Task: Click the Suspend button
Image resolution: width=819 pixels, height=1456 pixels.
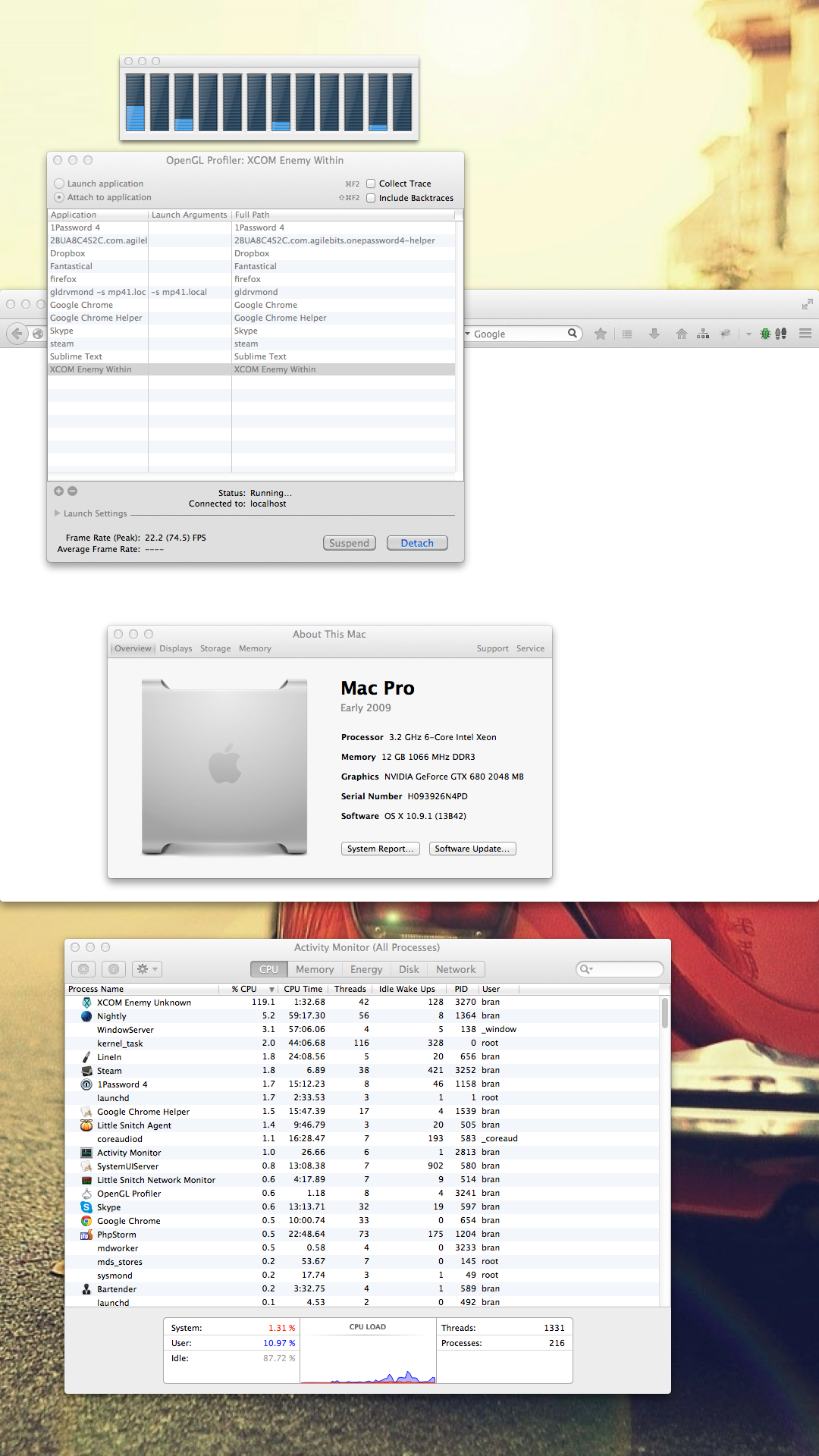Action: tap(349, 543)
